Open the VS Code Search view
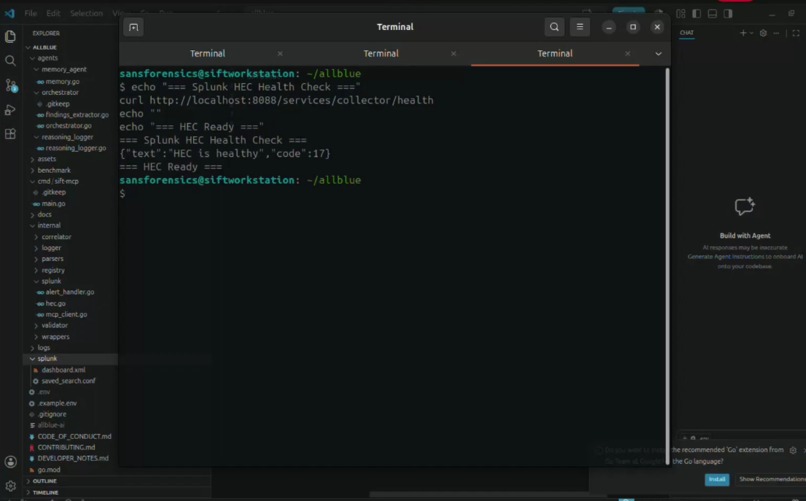Viewport: 806px width, 501px height. point(10,61)
